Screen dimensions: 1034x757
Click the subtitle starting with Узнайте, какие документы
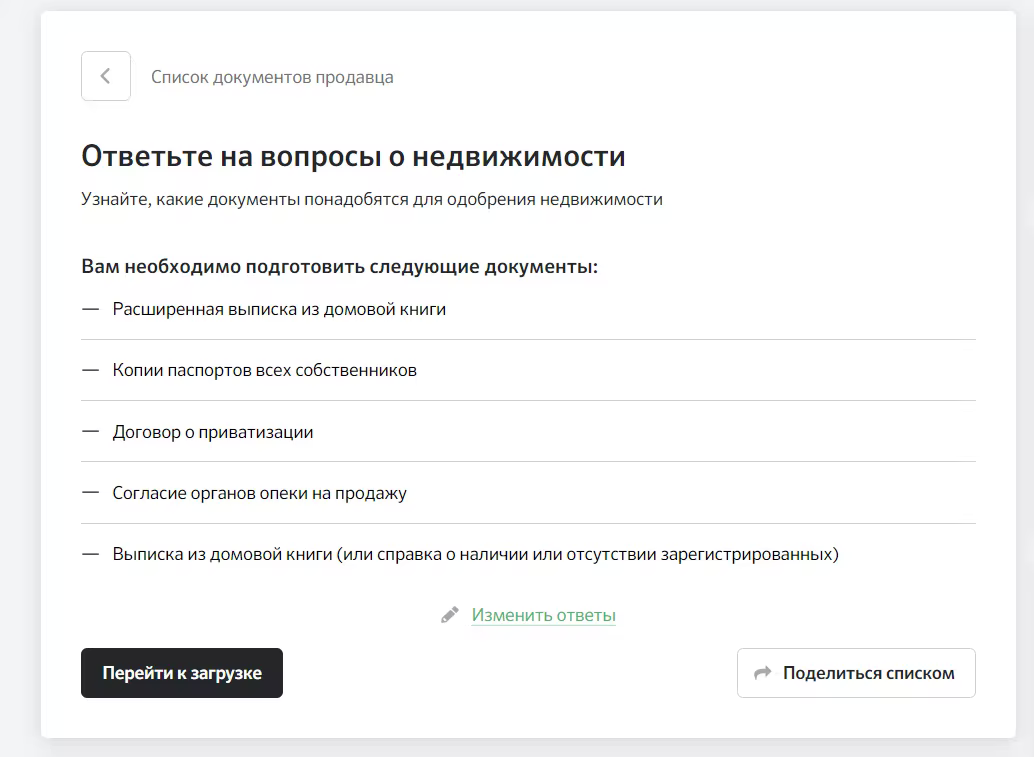(371, 199)
